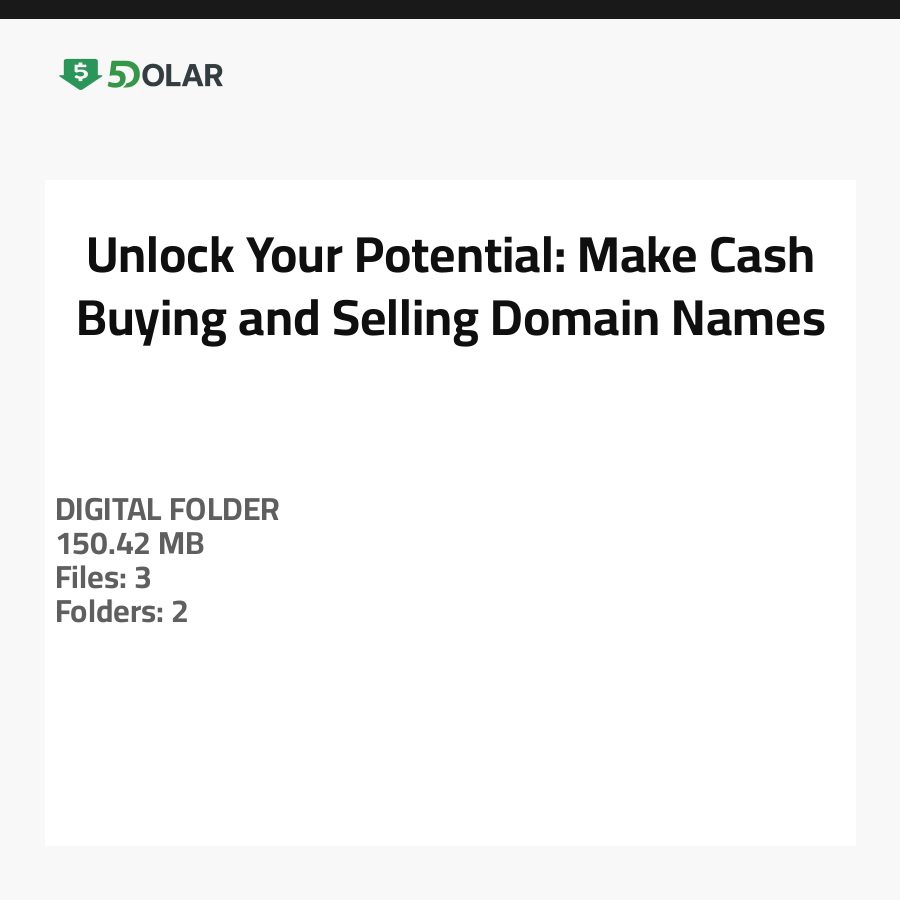Click the DIGITAL FOLDER label
The image size is (900, 900).
click(x=167, y=510)
